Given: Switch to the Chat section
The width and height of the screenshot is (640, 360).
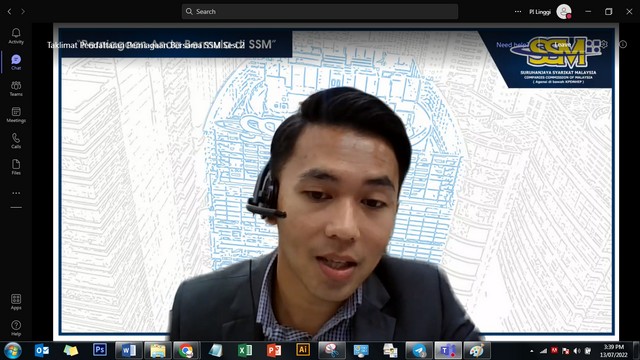Looking at the screenshot, I should pyautogui.click(x=16, y=62).
